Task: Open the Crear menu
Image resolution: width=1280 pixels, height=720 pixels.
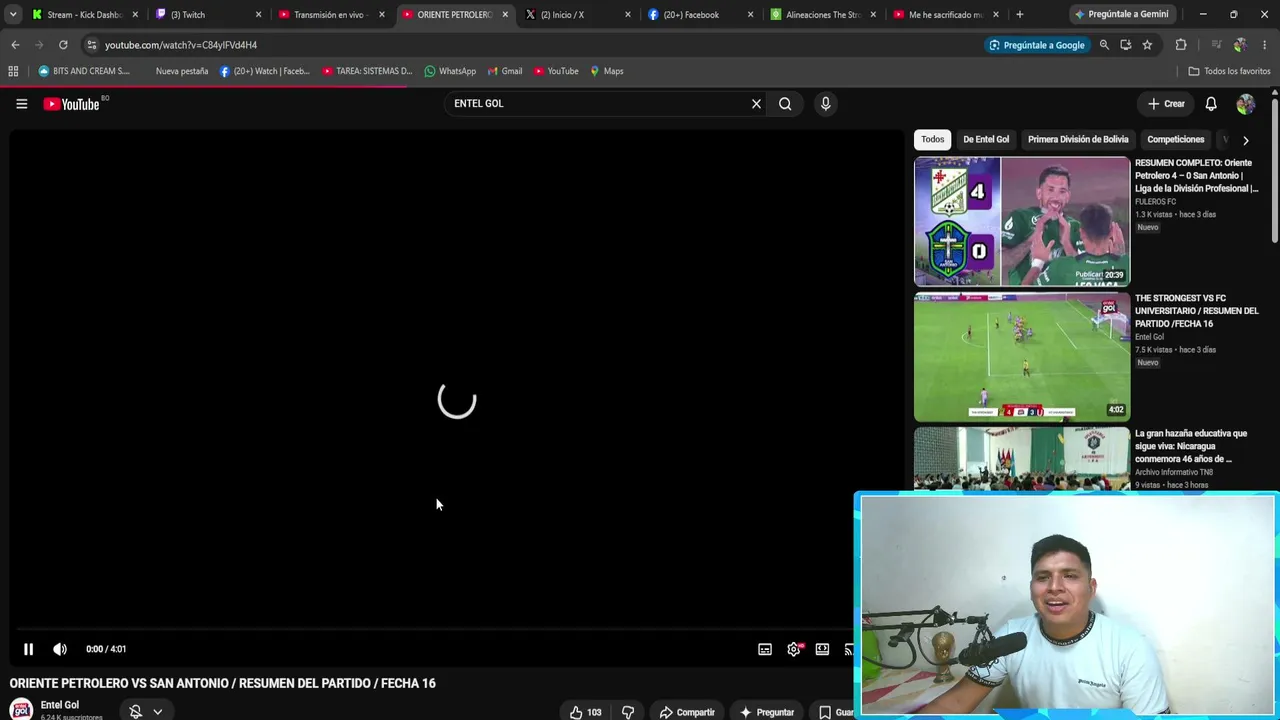Action: (x=1166, y=104)
